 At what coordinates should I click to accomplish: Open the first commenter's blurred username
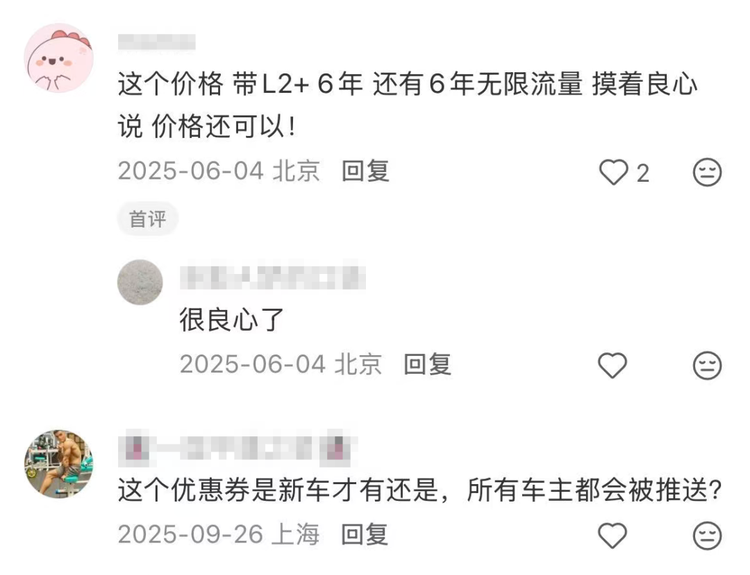click(x=157, y=42)
